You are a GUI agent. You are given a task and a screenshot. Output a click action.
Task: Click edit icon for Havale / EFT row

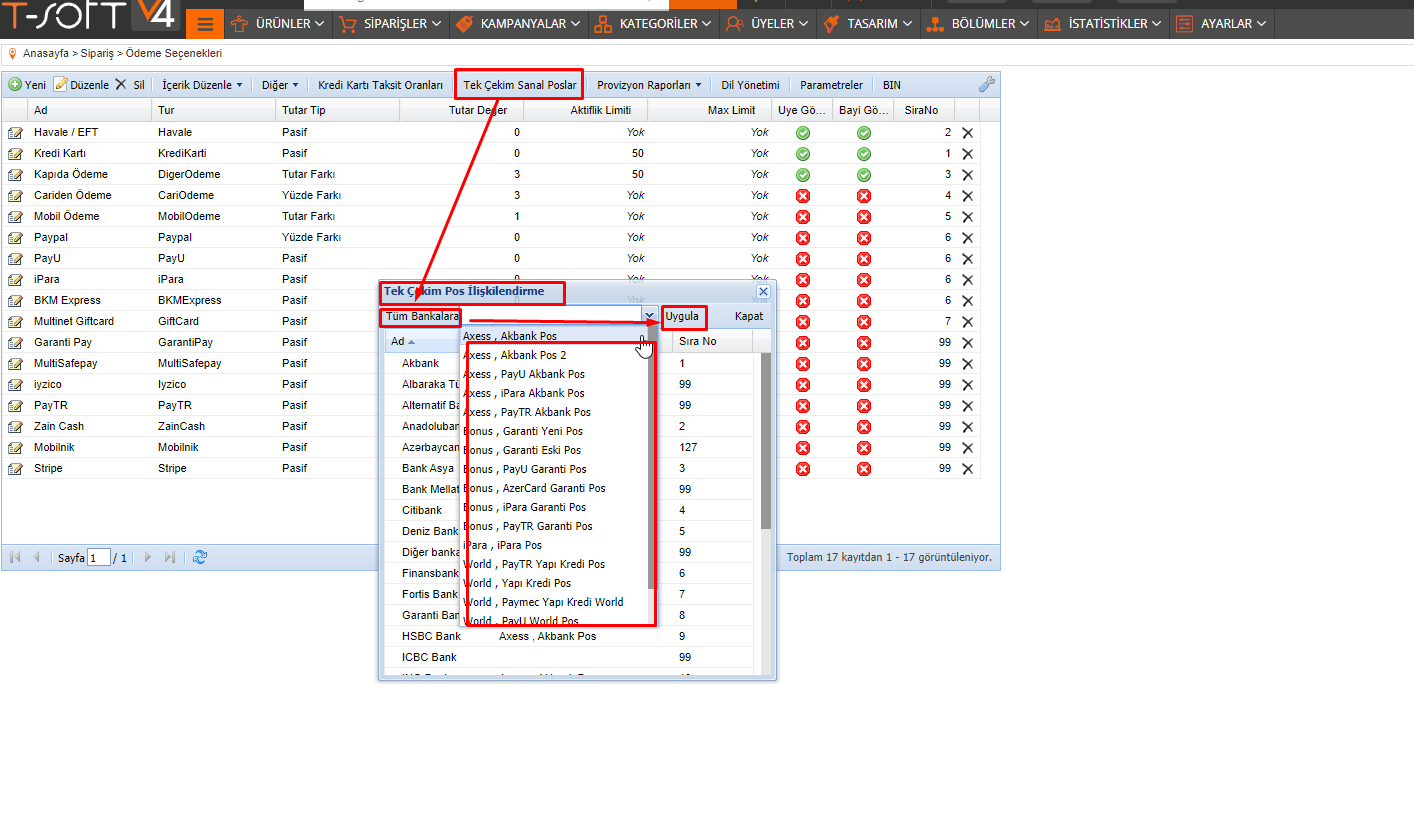pyautogui.click(x=15, y=132)
